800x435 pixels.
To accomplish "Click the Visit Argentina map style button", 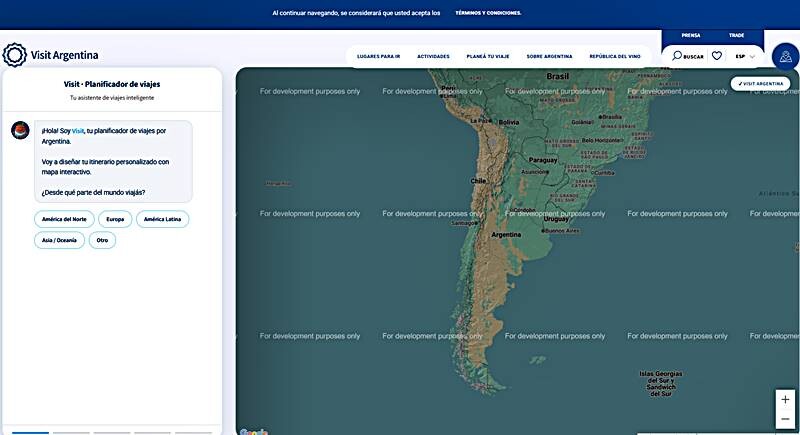I will click(x=760, y=84).
